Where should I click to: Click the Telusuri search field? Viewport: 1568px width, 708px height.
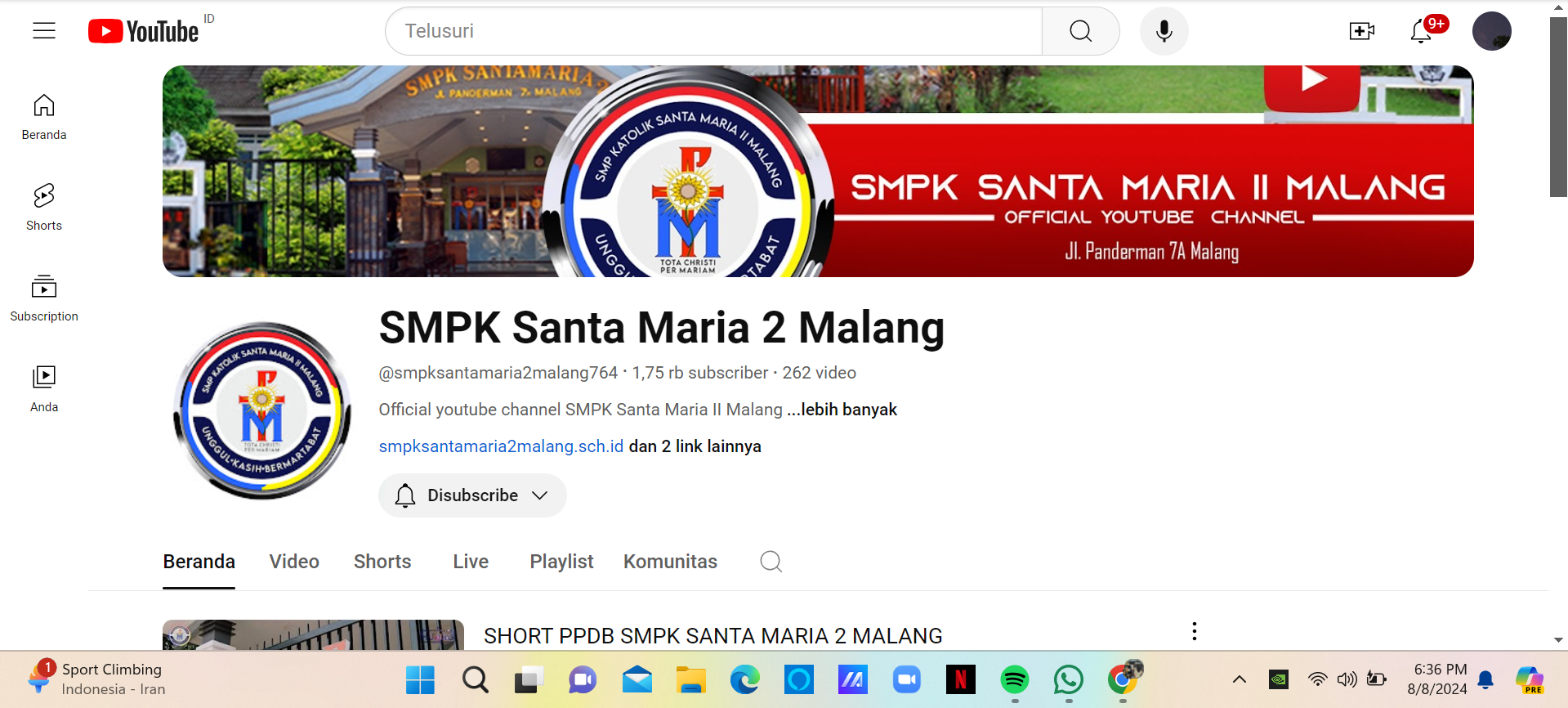713,31
